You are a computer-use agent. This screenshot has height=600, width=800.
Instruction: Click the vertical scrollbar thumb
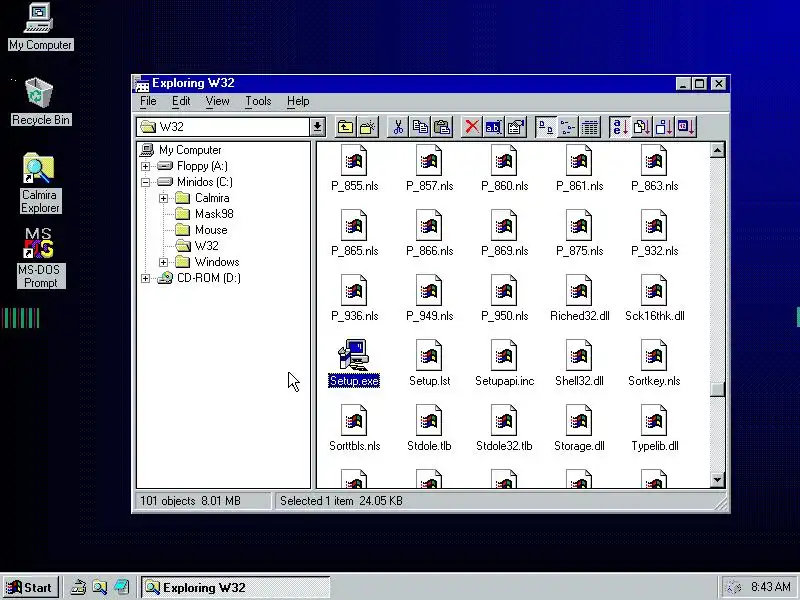pyautogui.click(x=717, y=389)
